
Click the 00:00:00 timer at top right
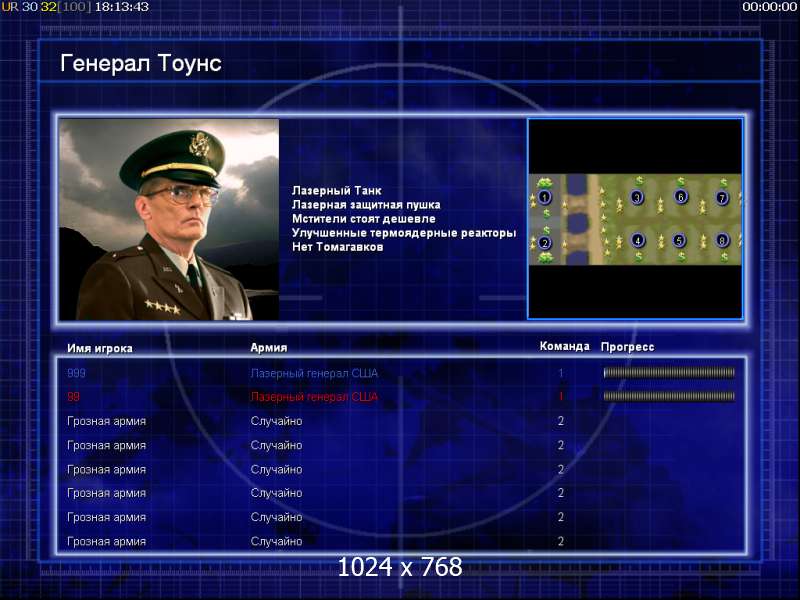click(769, 7)
